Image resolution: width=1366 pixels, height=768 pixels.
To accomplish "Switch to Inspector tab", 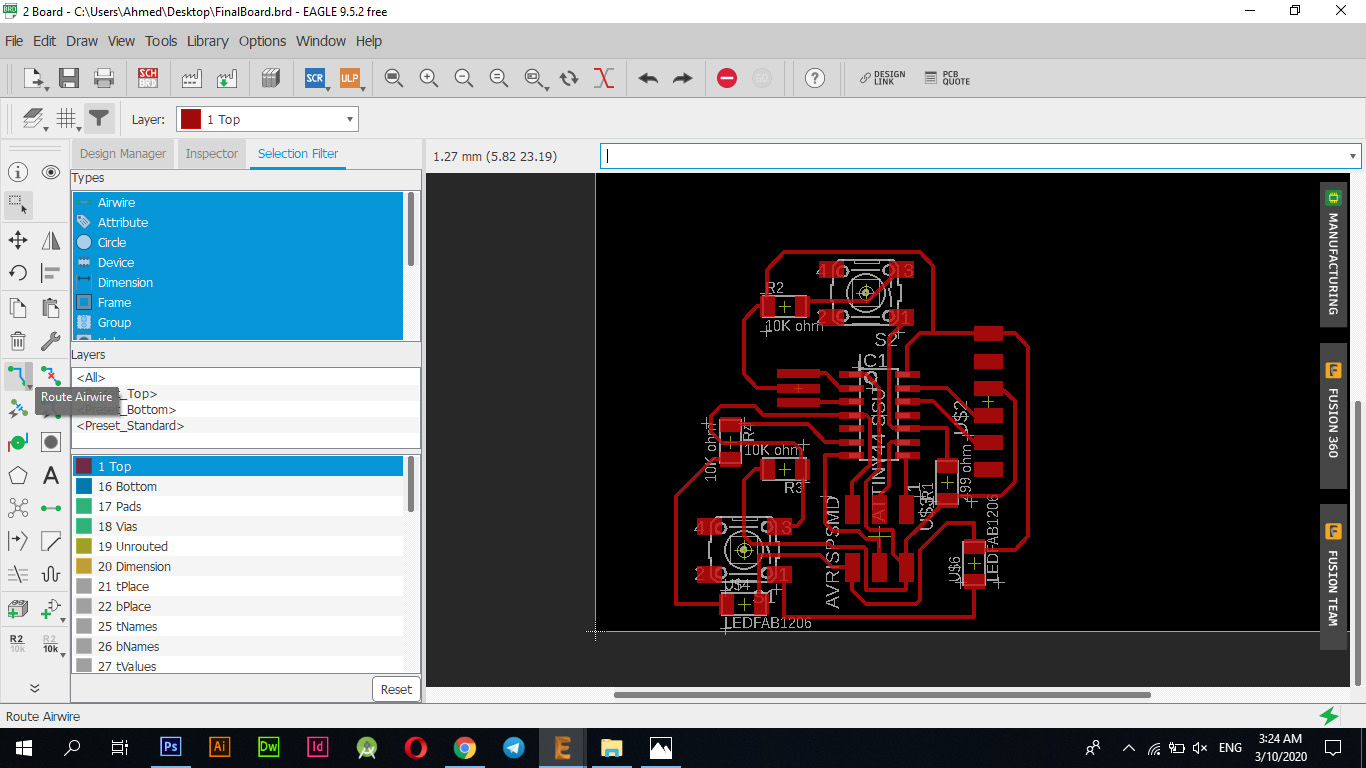I will tap(212, 154).
